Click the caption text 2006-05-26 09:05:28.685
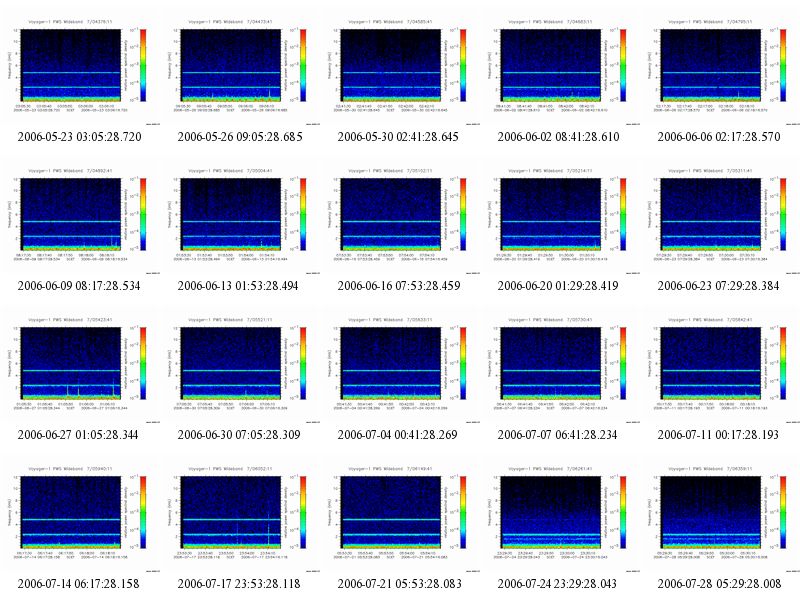This screenshot has width=800, height=596. 240,137
